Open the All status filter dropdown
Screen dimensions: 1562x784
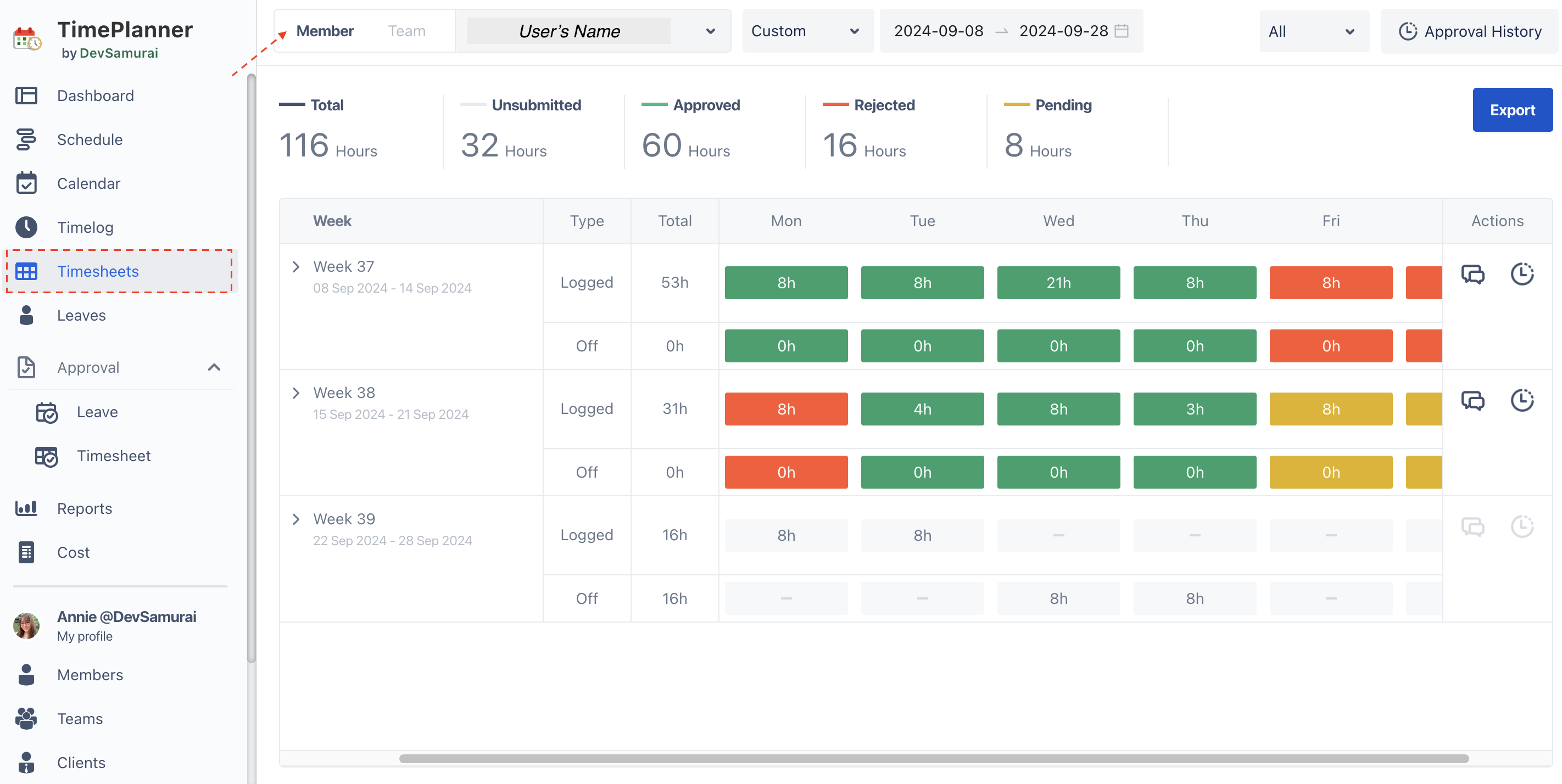coord(1313,31)
